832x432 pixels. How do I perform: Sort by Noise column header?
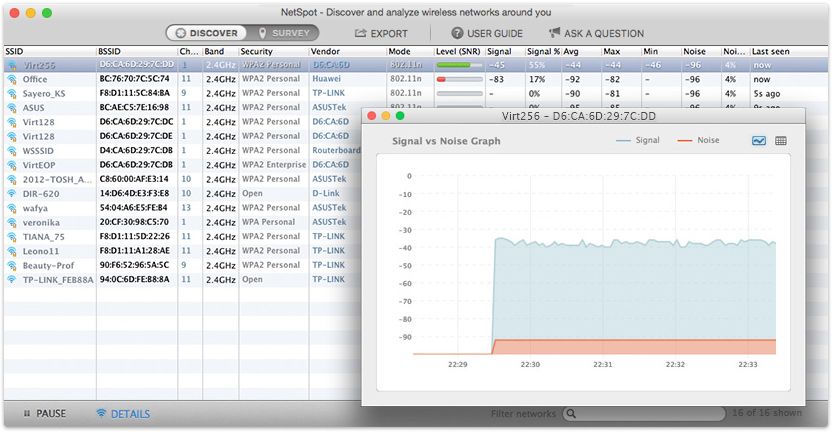coord(694,51)
